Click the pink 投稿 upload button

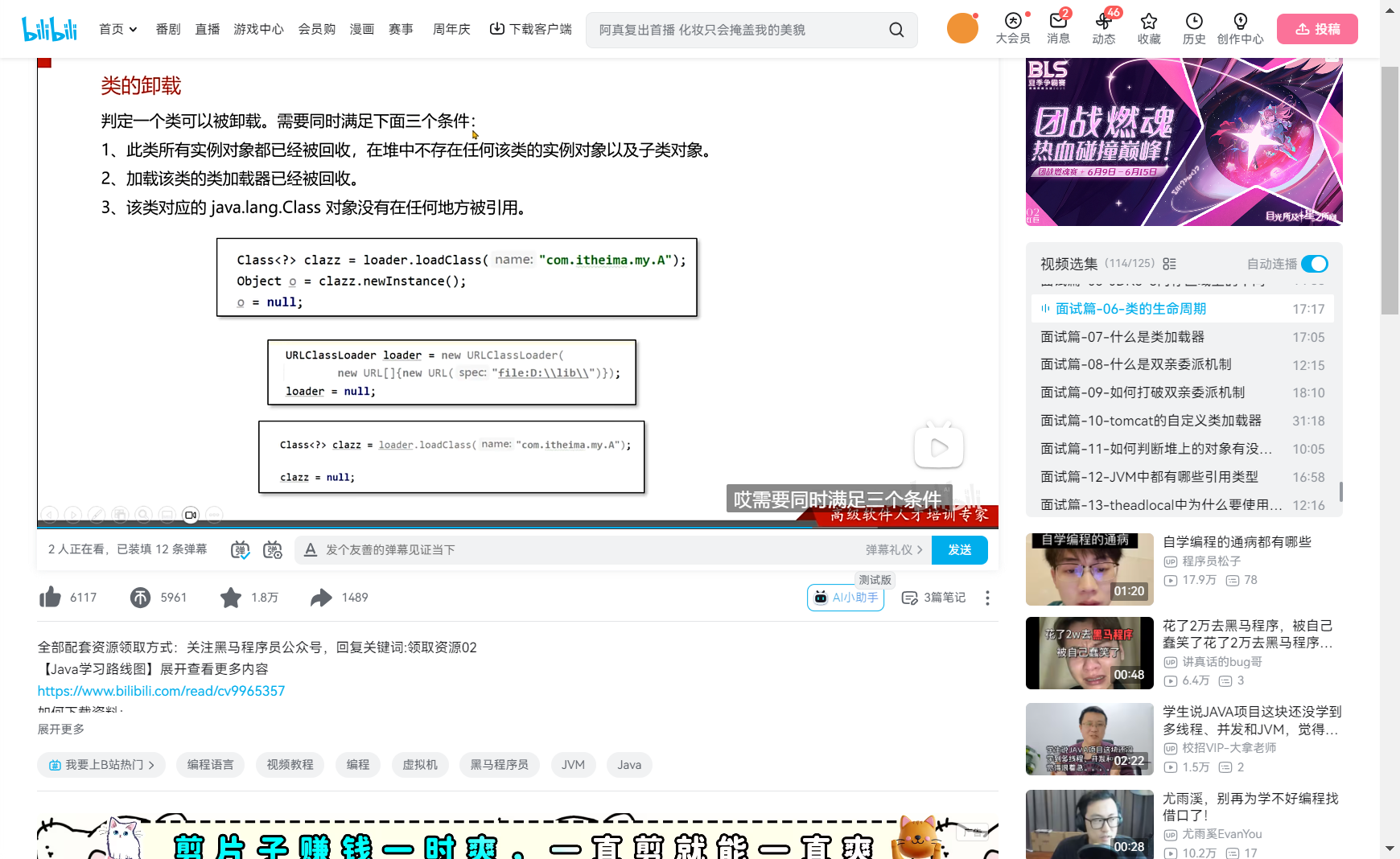pos(1317,29)
